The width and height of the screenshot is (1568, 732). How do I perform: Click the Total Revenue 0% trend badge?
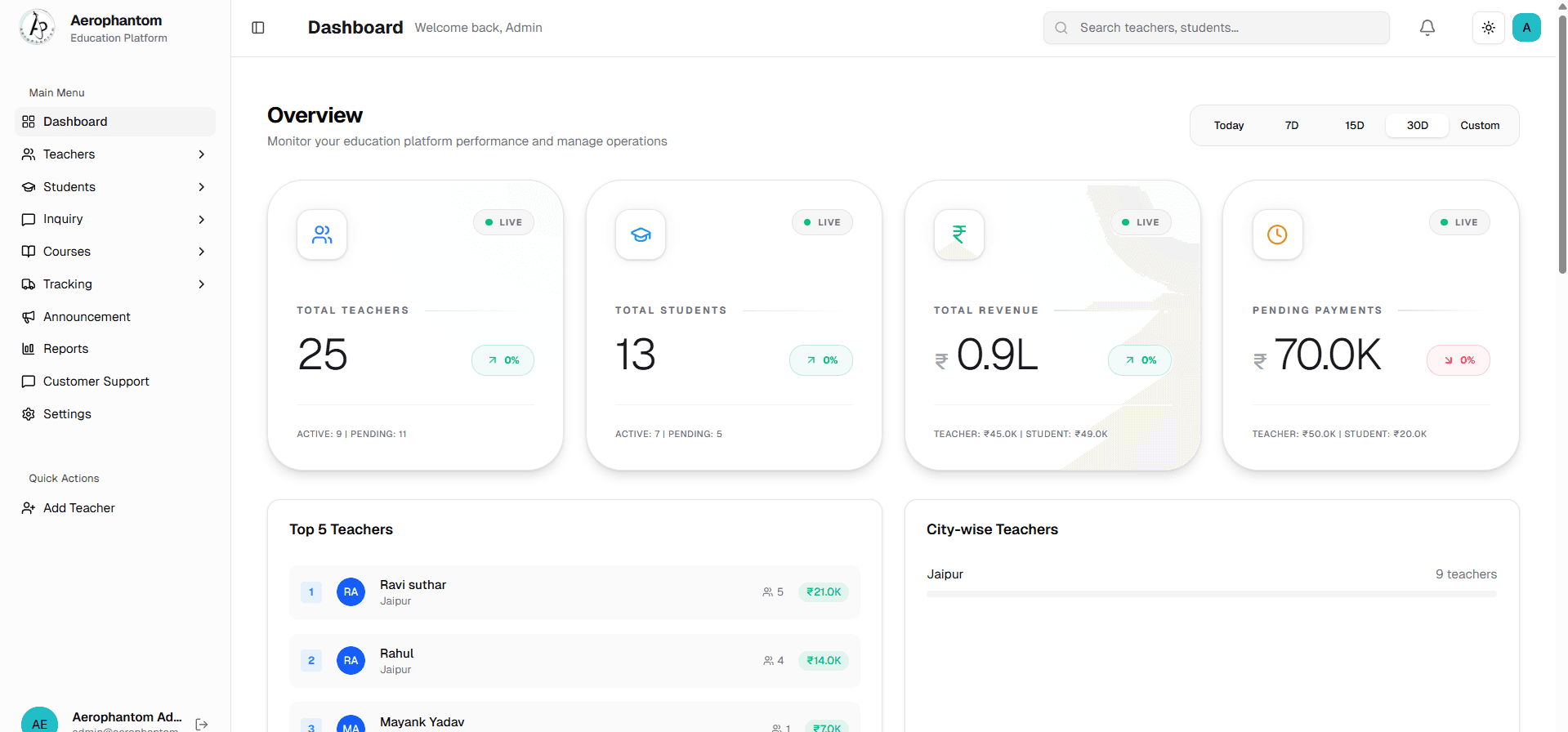pyautogui.click(x=1140, y=360)
